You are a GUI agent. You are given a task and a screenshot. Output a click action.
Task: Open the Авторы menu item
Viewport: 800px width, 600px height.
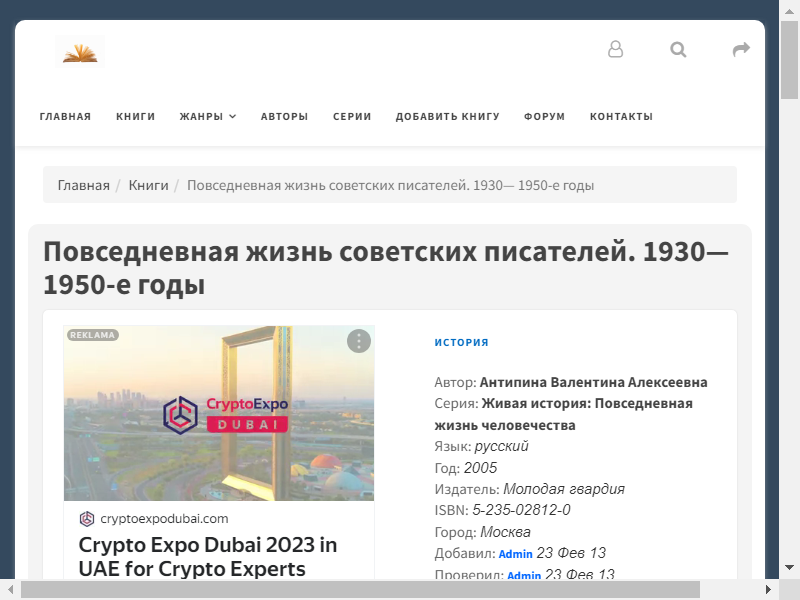click(284, 116)
